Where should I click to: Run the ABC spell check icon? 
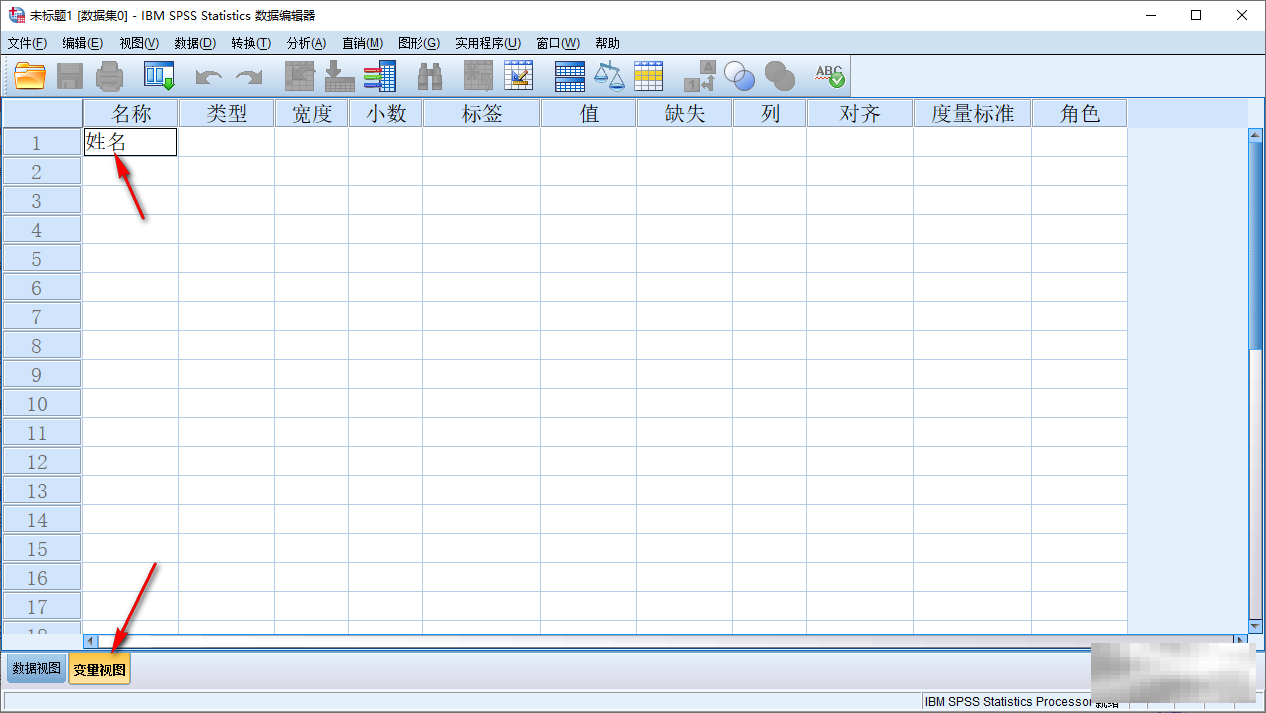pos(829,76)
